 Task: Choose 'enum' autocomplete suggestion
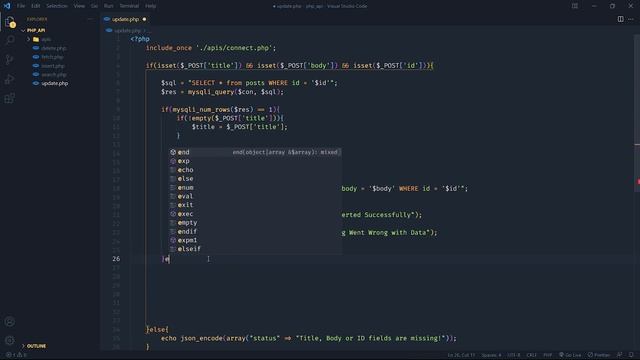255,188
